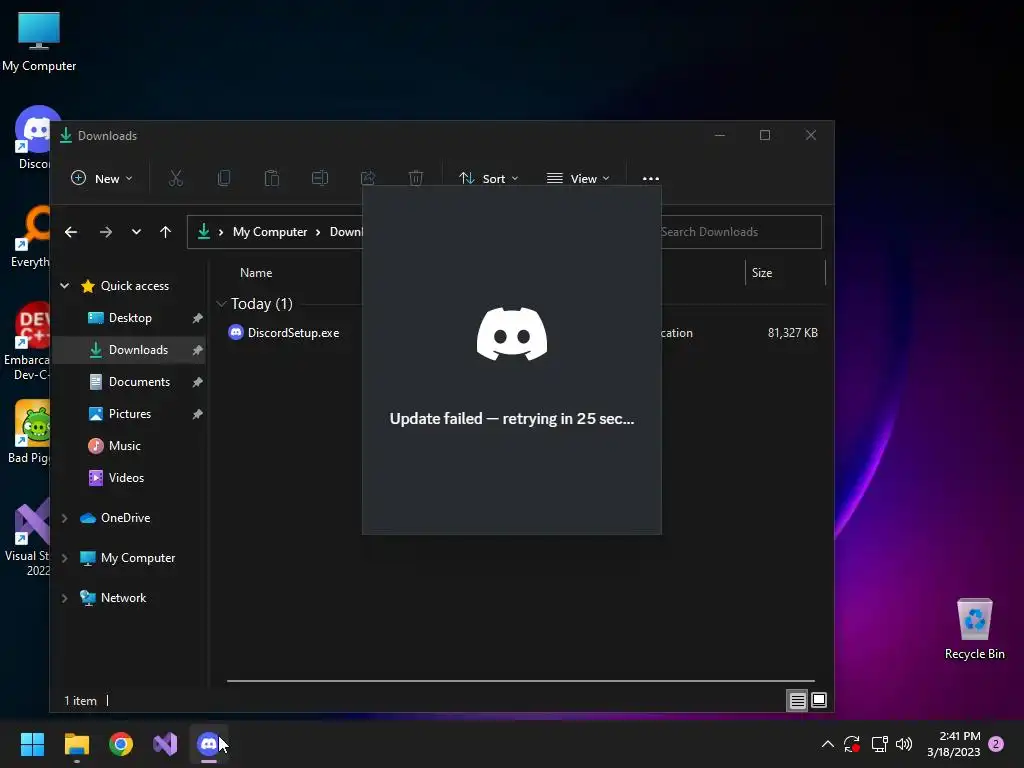Open the network tray icon
This screenshot has height=768, width=1024.
880,744
